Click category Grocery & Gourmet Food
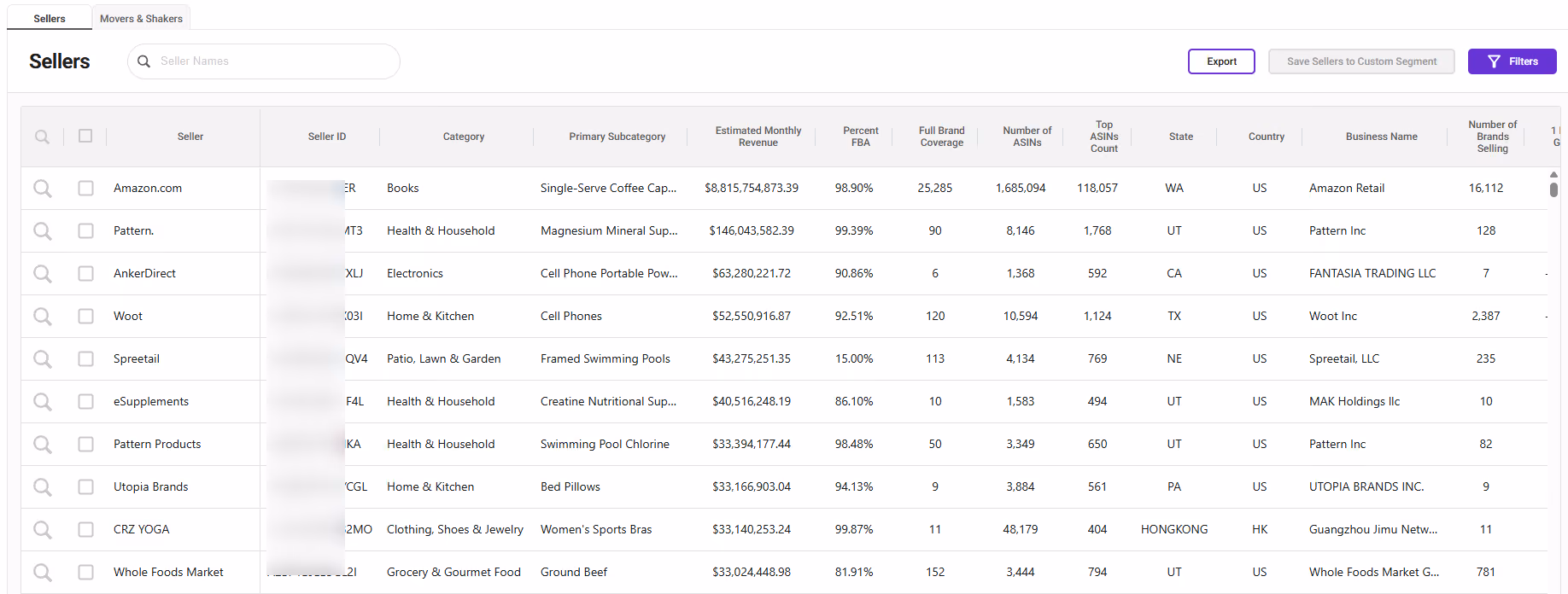Image resolution: width=1568 pixels, height=594 pixels. coord(453,572)
